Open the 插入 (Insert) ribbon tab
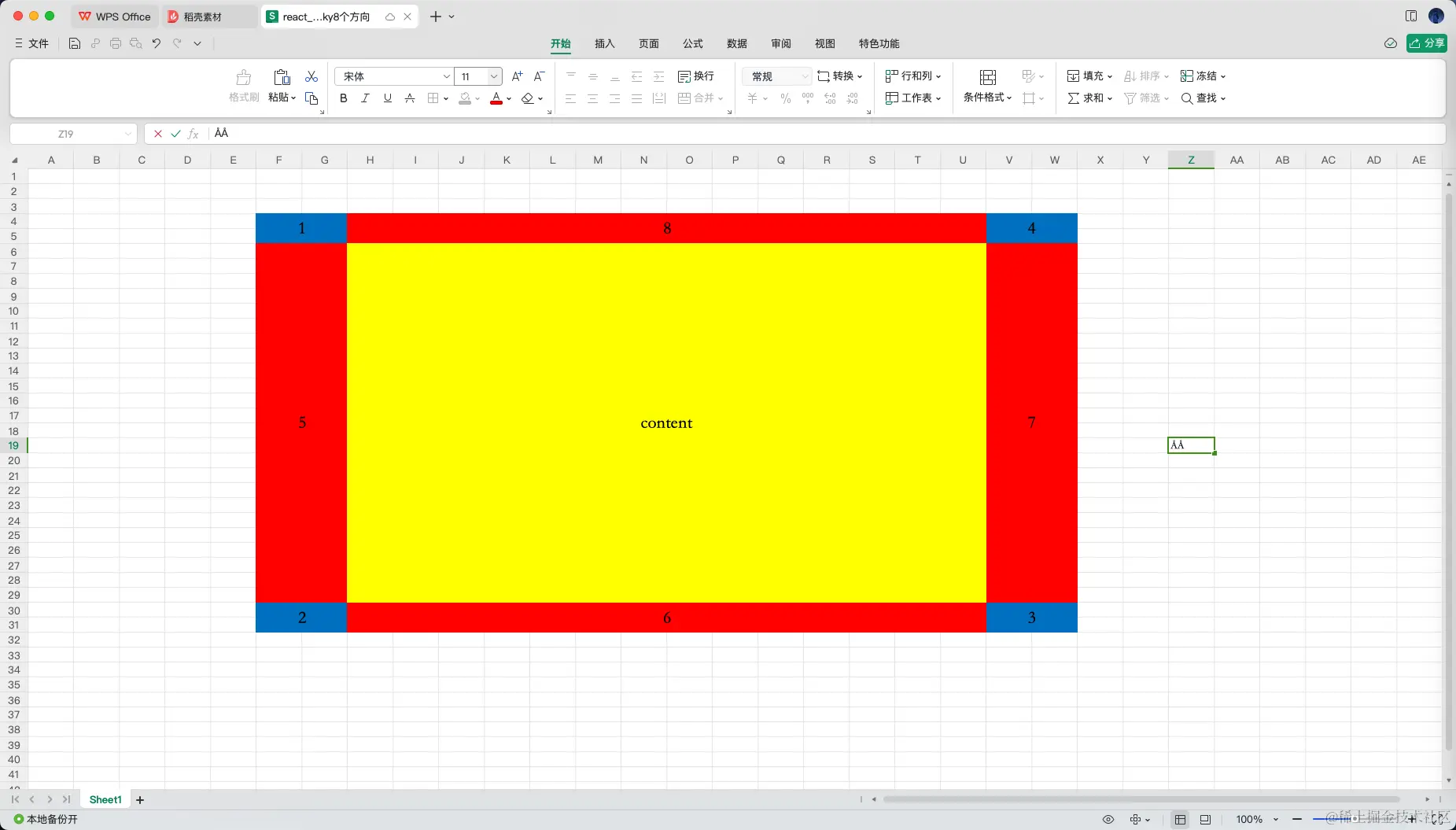 tap(605, 43)
